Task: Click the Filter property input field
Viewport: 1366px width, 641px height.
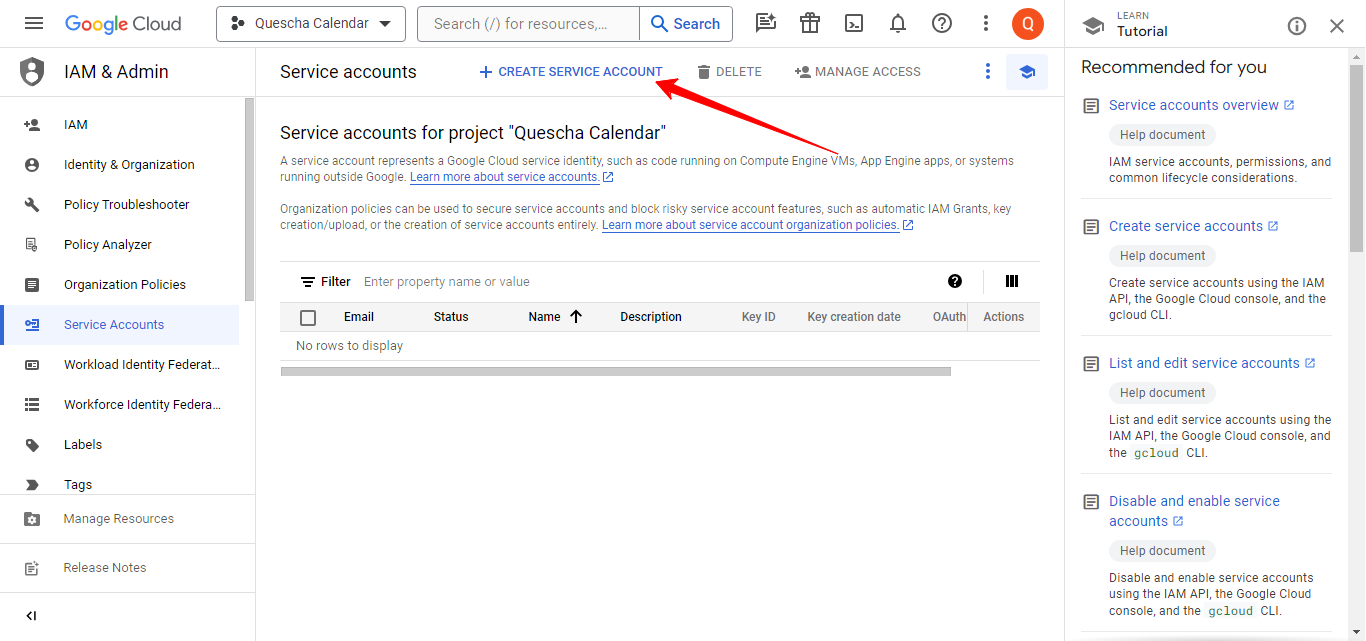Action: [640, 282]
